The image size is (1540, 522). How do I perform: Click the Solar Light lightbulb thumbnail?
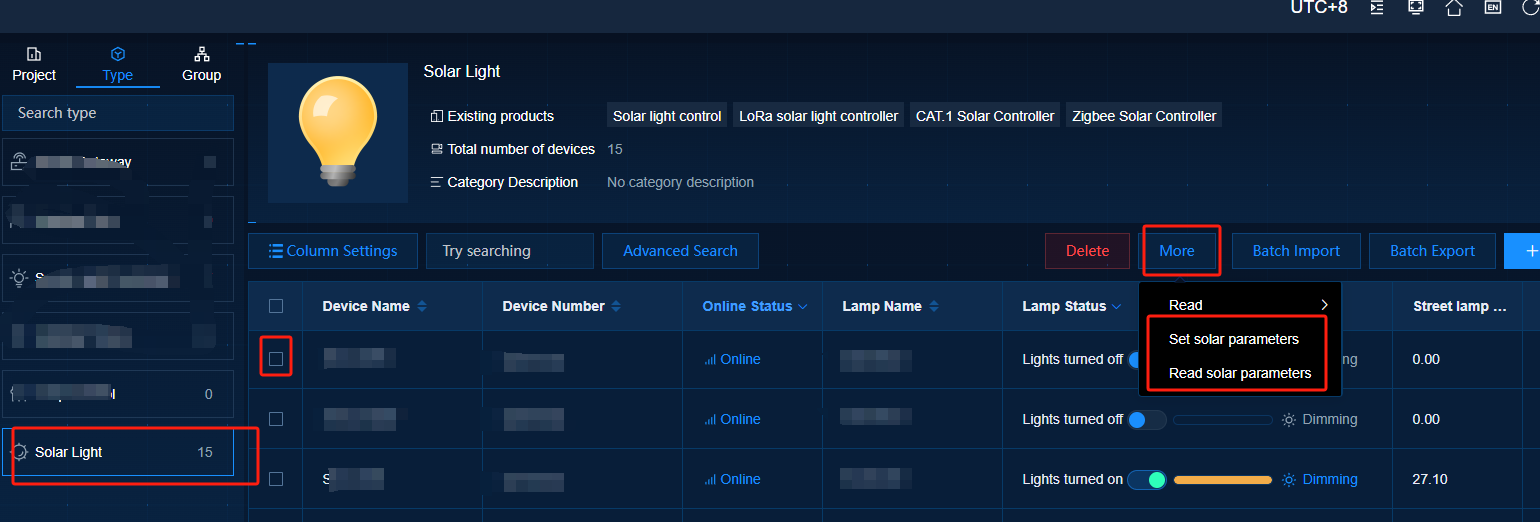[338, 133]
